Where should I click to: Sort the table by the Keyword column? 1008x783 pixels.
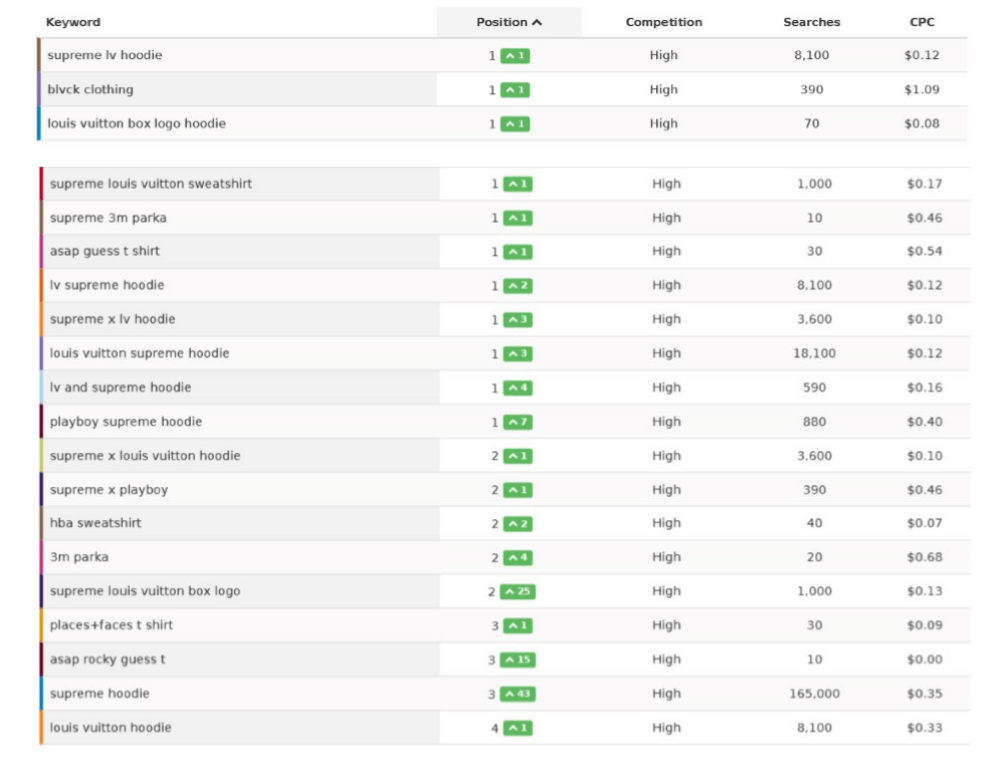[73, 22]
